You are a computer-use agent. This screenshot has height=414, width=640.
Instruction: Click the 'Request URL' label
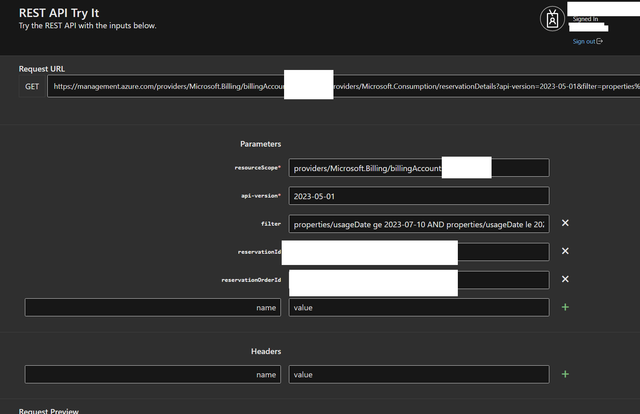(42, 69)
